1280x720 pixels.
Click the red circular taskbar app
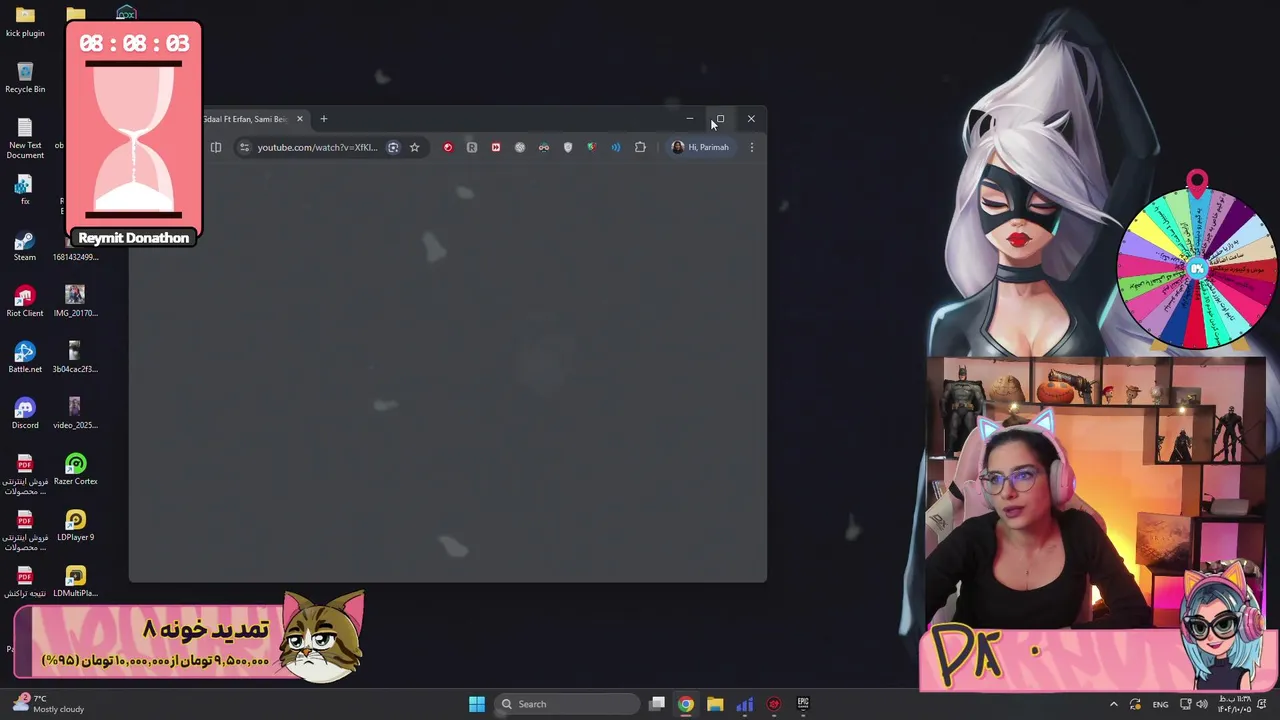(x=773, y=704)
